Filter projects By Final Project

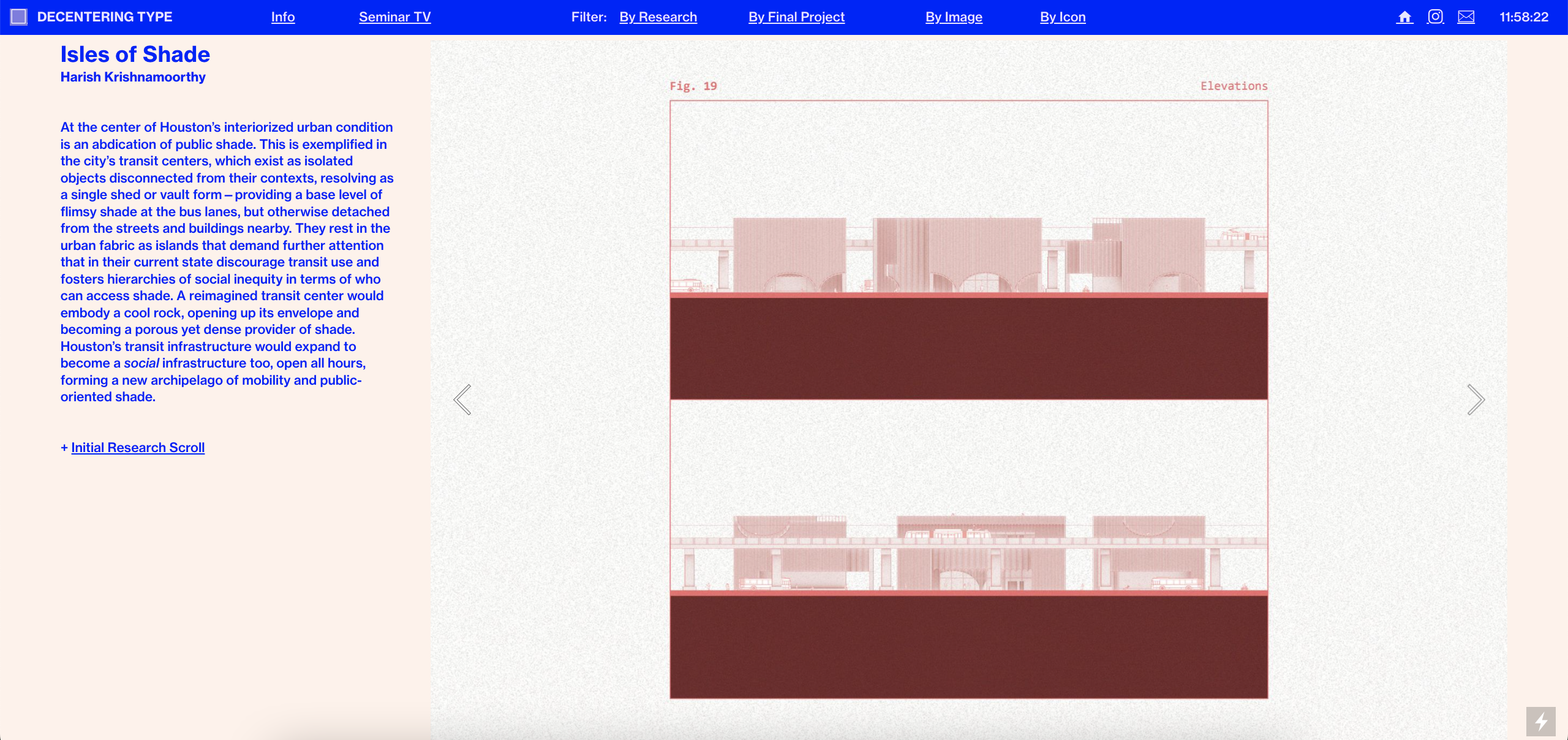coord(796,17)
